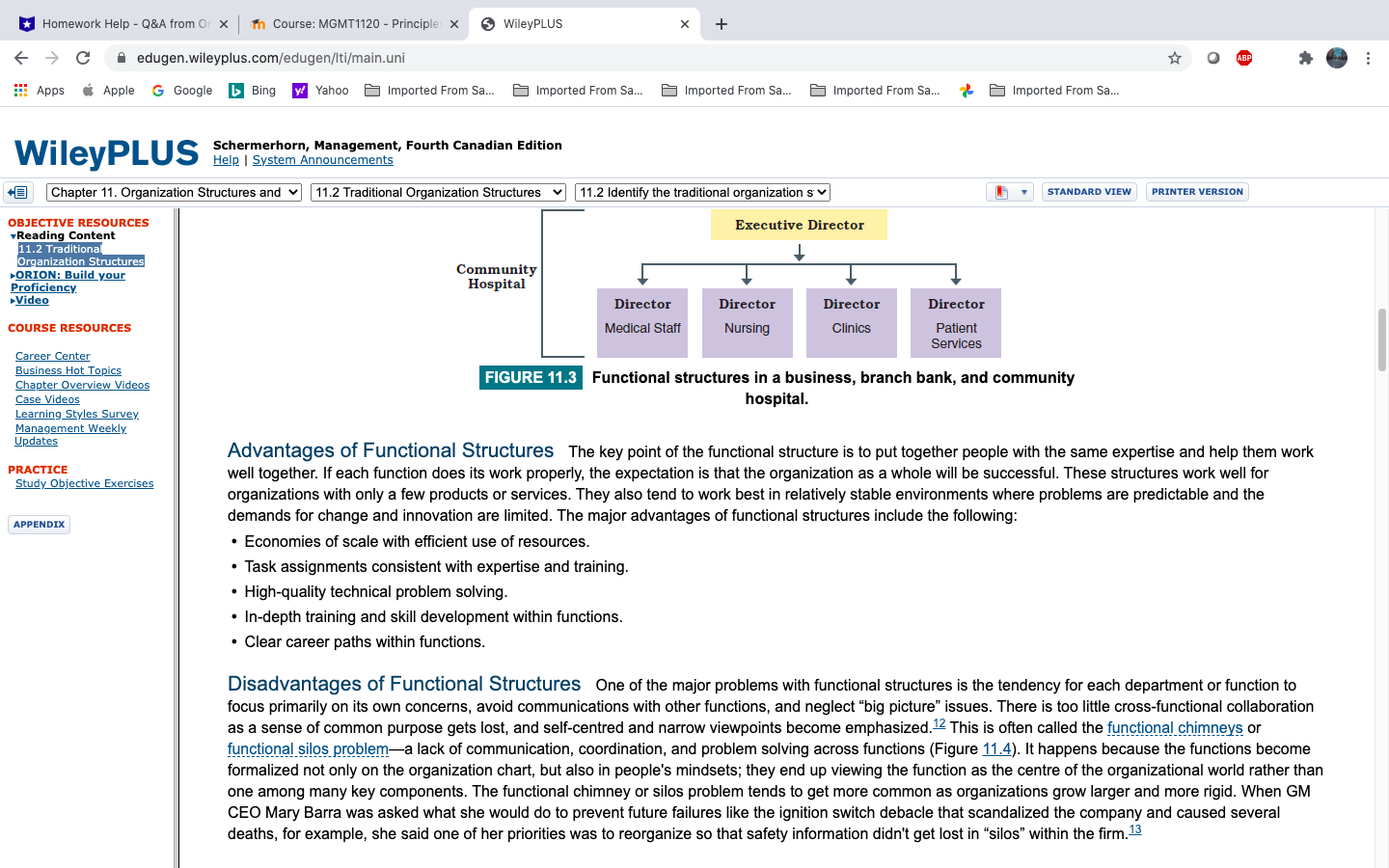Open the Chapter 11 chapter dropdown
Screen dimensions: 1389x868
click(x=174, y=192)
